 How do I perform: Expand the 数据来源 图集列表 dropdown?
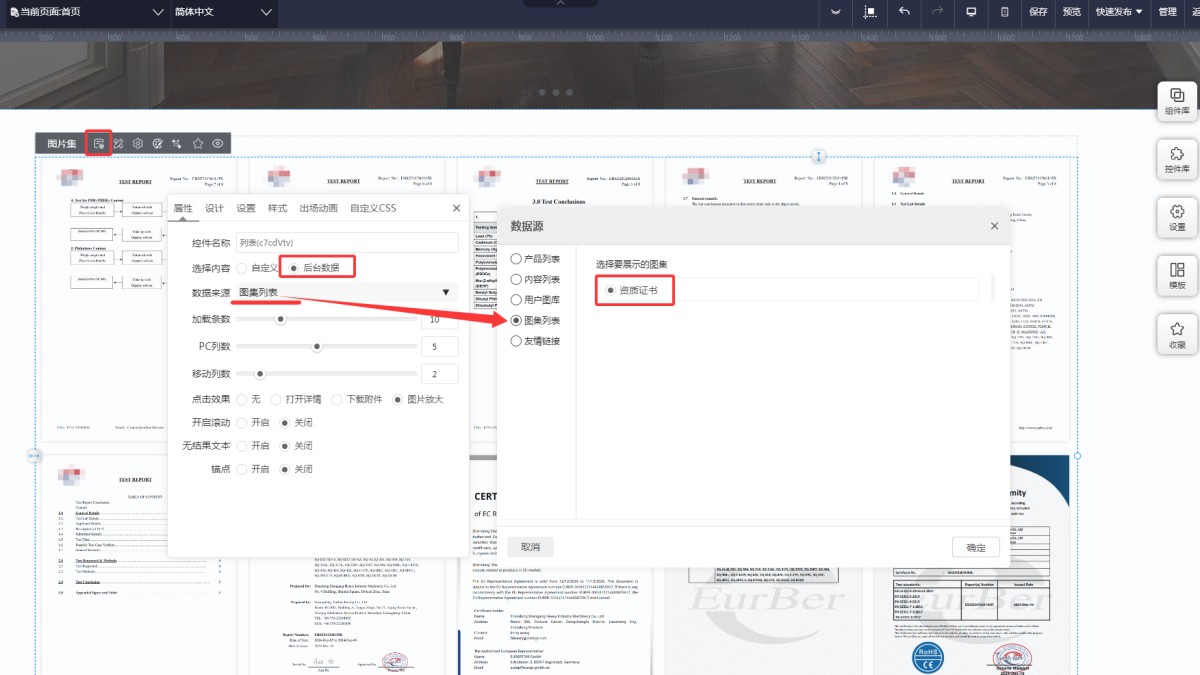[445, 293]
